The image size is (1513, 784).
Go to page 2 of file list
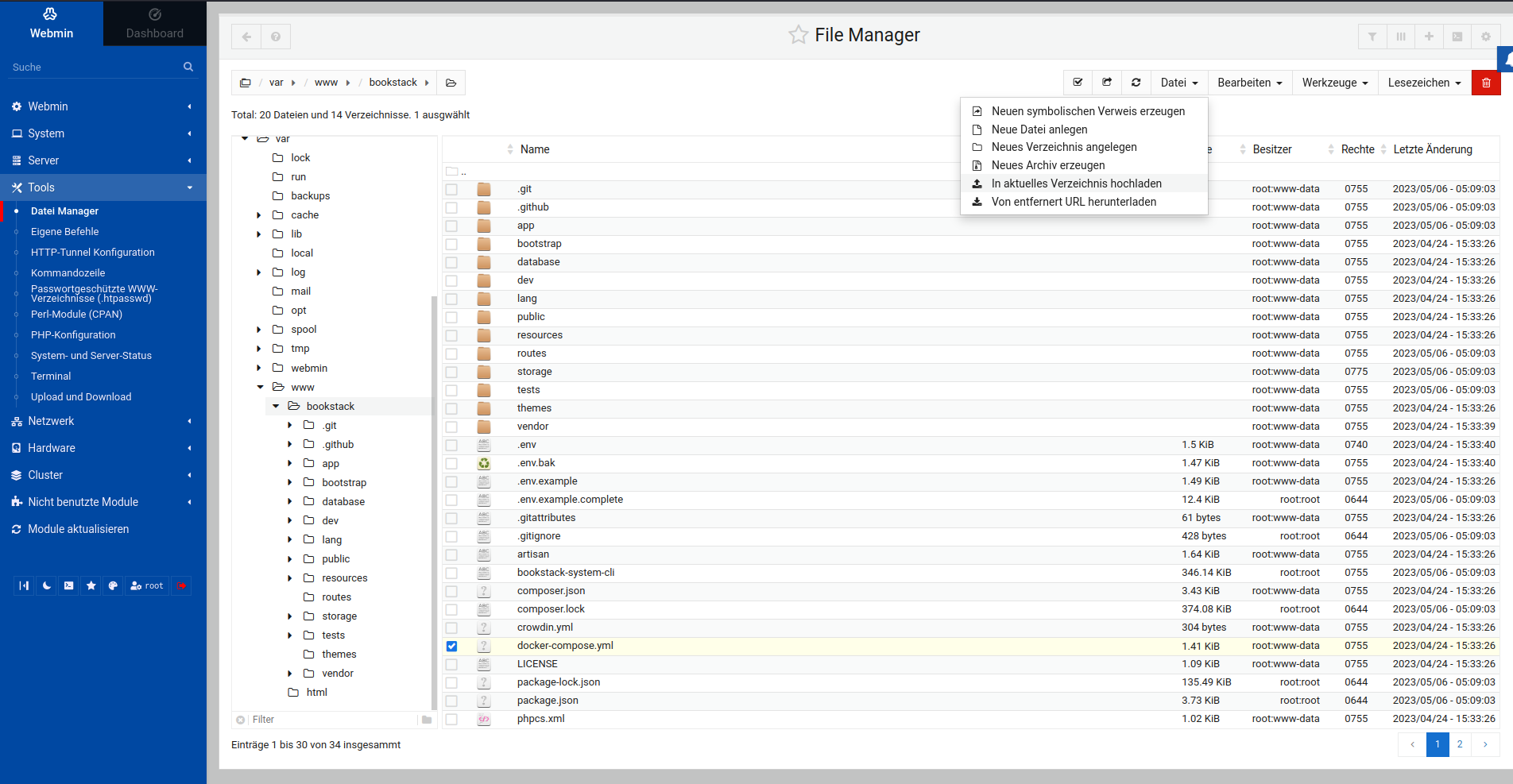click(x=1460, y=744)
